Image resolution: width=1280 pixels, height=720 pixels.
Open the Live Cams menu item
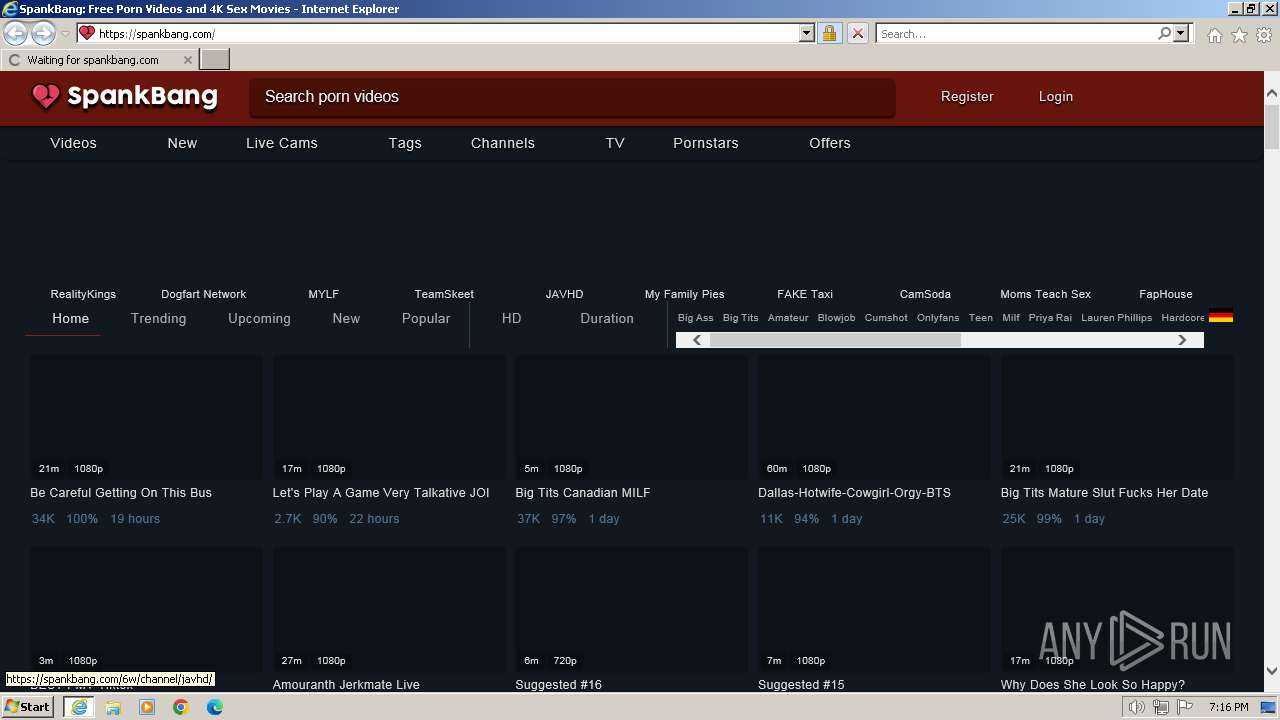tap(282, 143)
